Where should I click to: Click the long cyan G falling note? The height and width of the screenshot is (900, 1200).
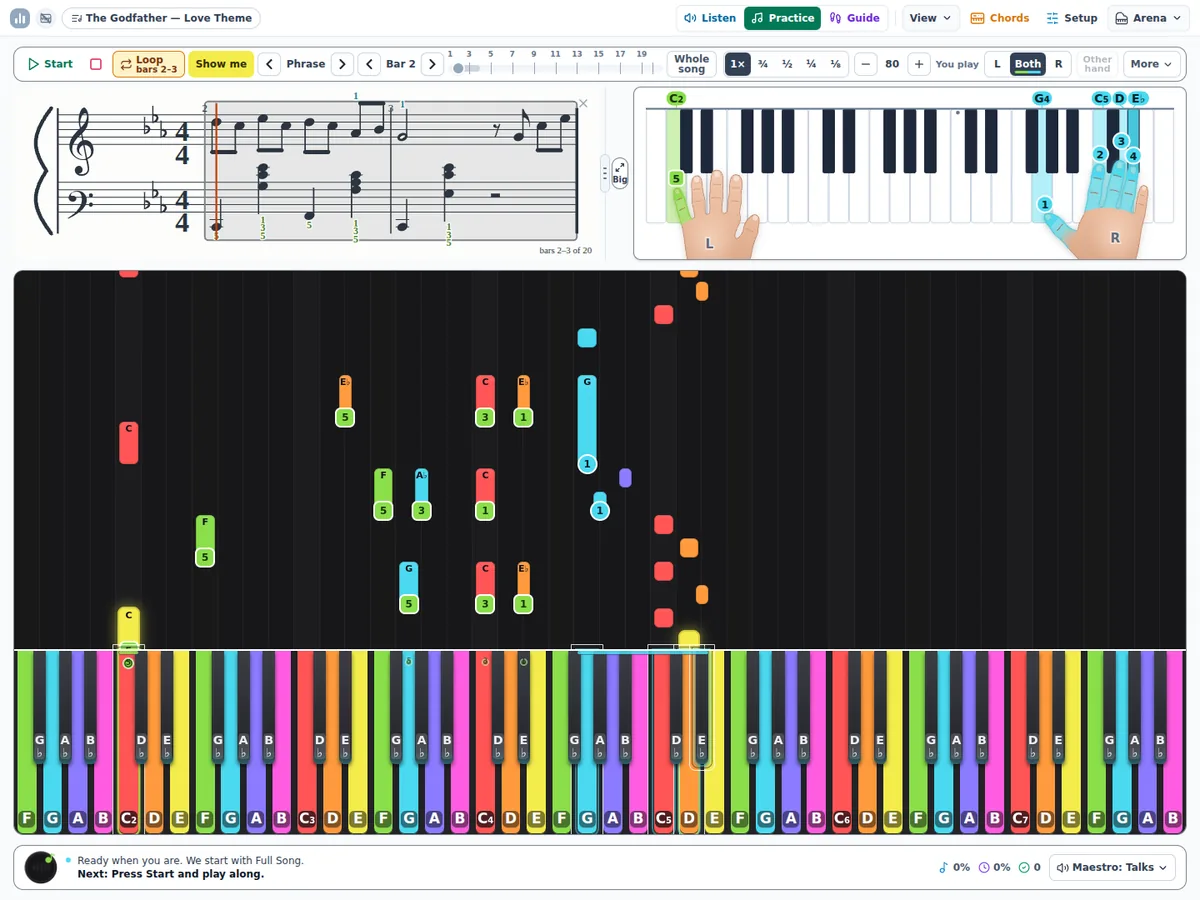pos(587,424)
